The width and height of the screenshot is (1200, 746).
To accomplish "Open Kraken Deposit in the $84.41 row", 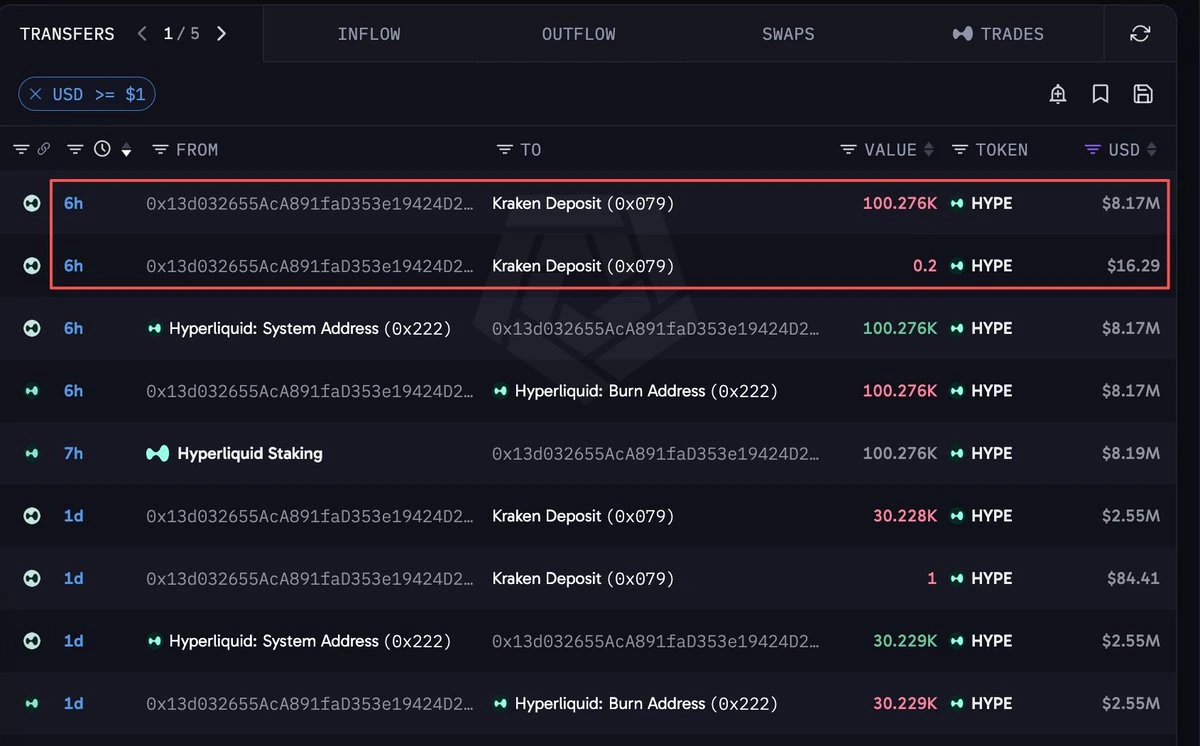I will [583, 578].
